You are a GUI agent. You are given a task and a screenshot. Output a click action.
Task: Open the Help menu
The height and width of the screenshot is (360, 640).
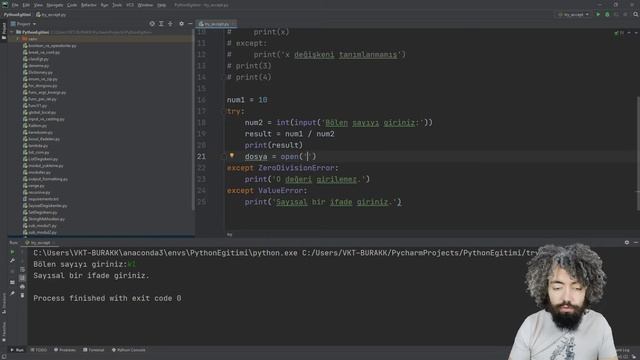click(x=162, y=5)
